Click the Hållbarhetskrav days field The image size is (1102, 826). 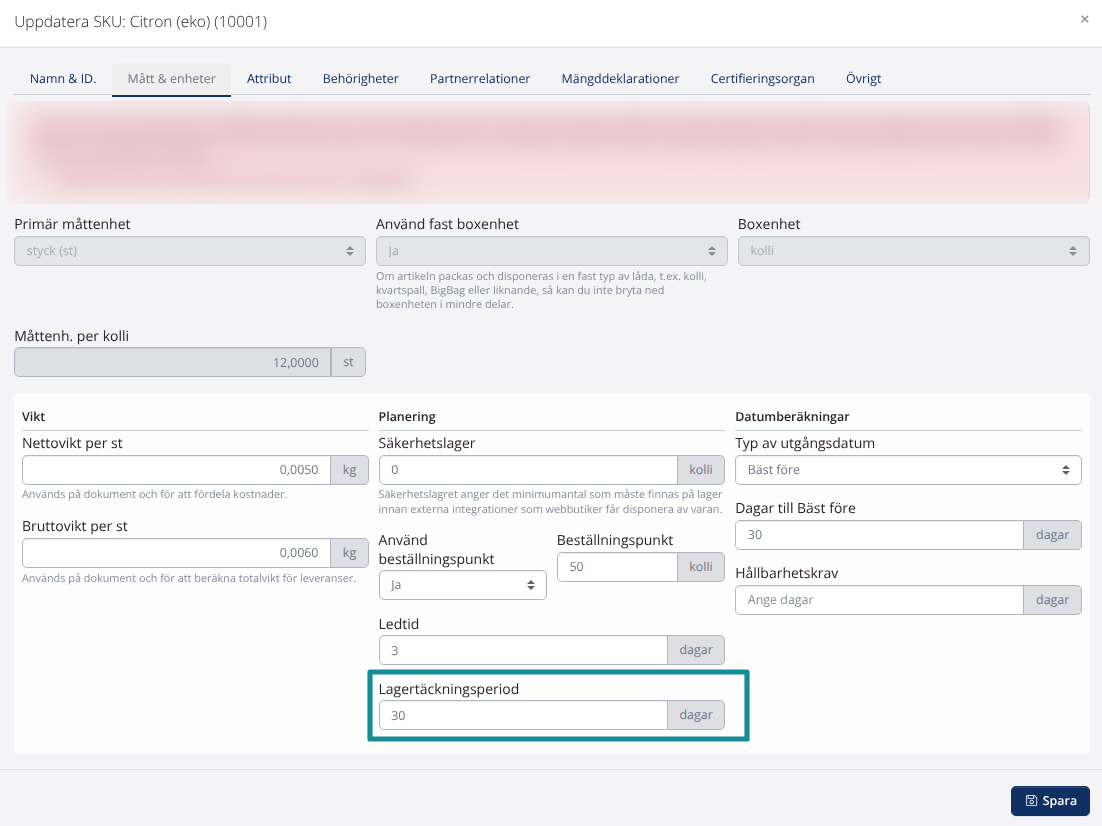(878, 599)
